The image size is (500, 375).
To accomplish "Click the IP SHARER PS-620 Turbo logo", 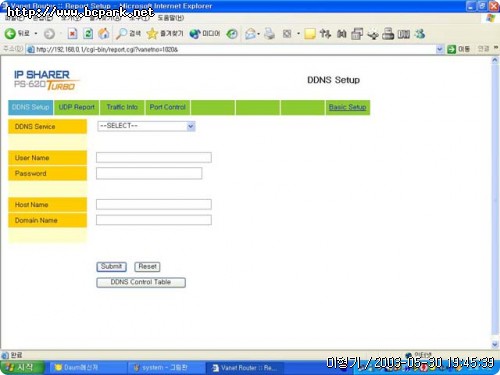I will 46,80.
